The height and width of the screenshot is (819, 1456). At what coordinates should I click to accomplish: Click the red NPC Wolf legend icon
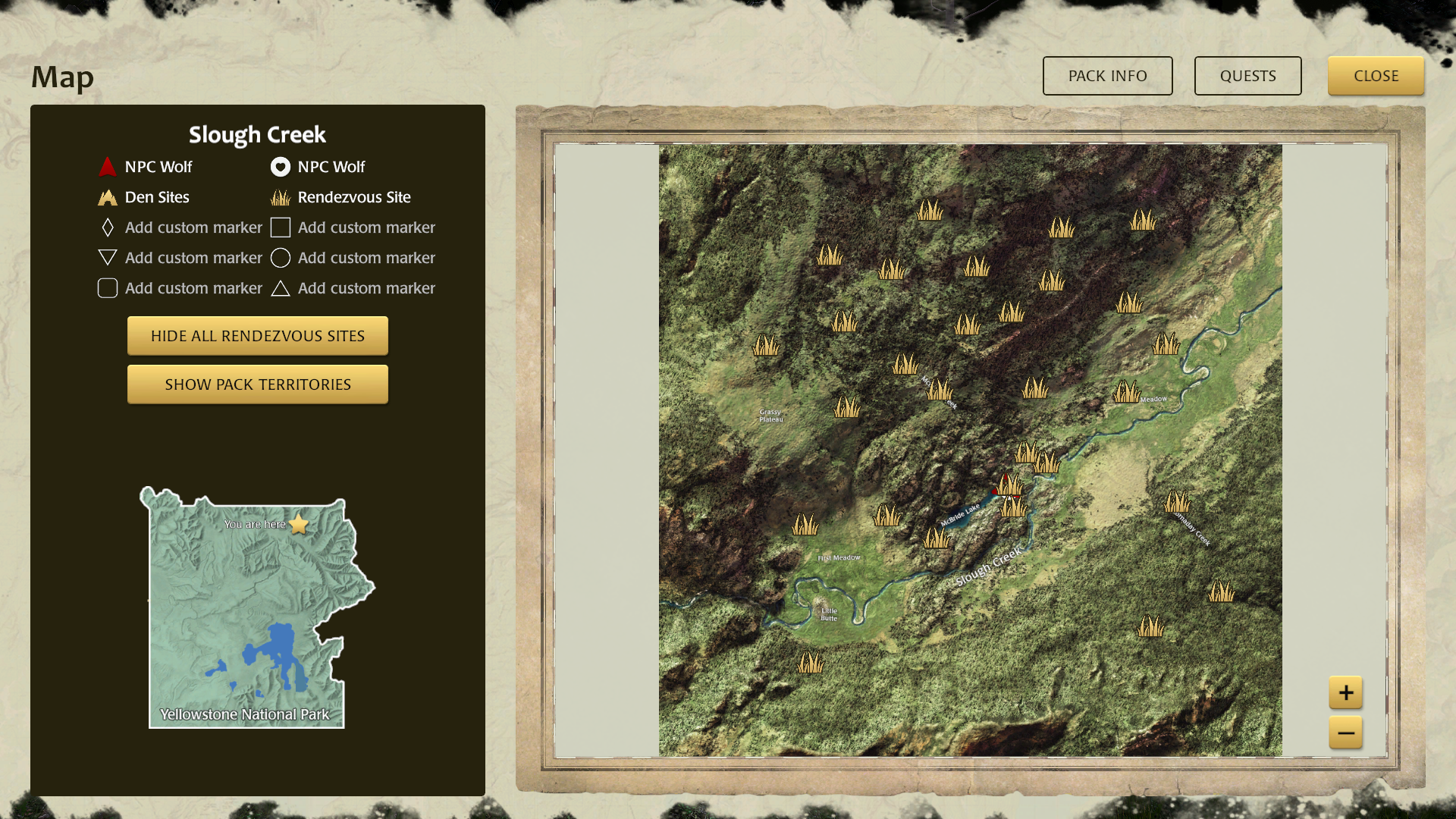108,167
